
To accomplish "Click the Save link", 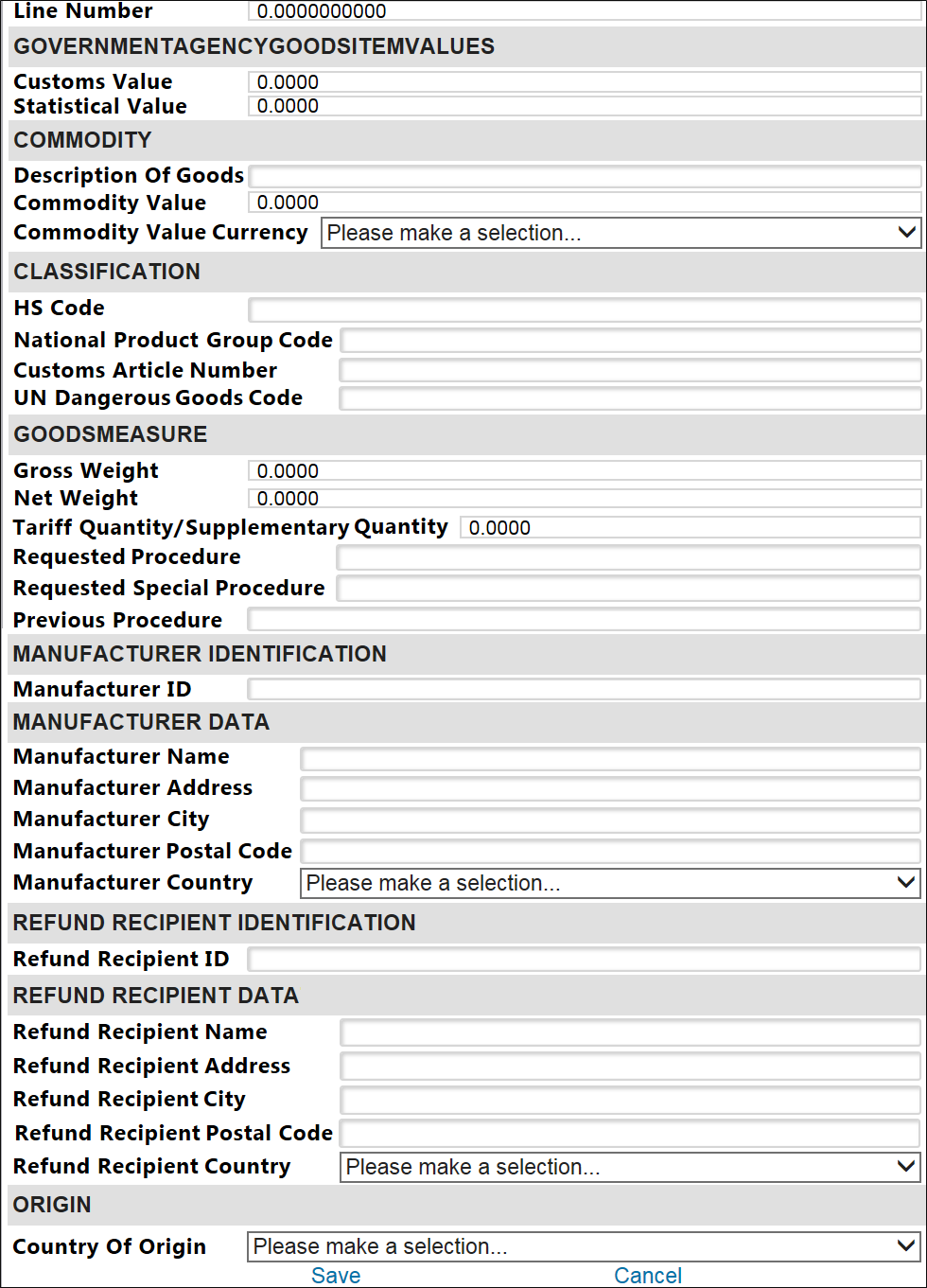I will pyautogui.click(x=336, y=1276).
